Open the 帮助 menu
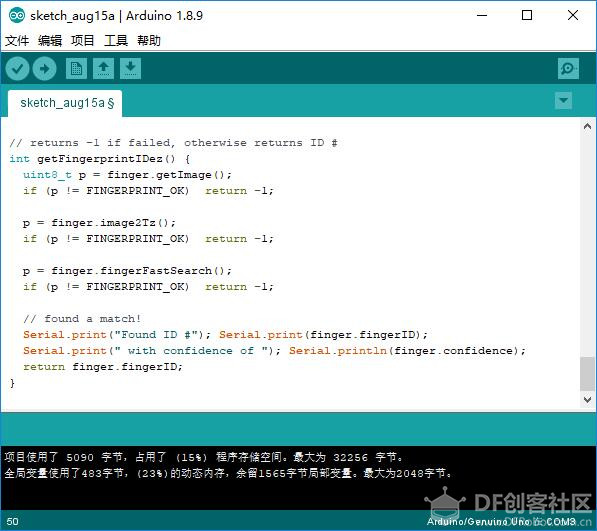 point(149,40)
